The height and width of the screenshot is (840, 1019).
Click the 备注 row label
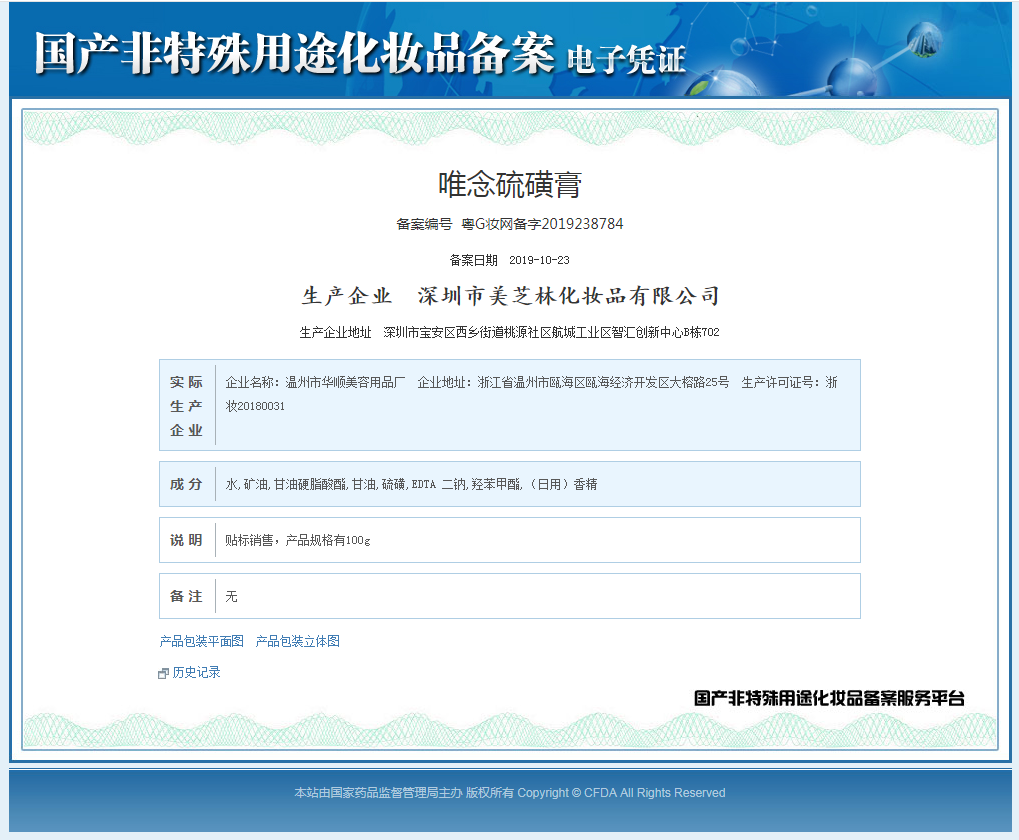pos(187,596)
